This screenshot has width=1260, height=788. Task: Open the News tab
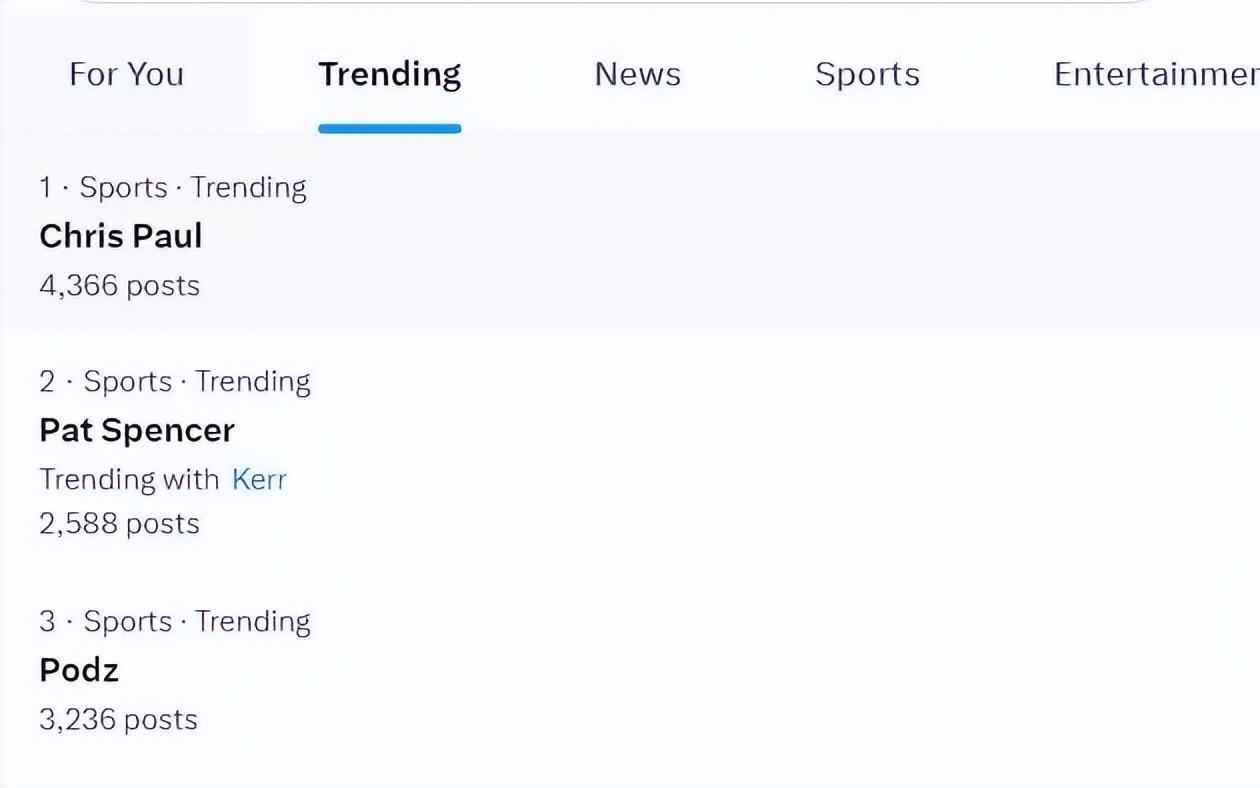click(637, 74)
